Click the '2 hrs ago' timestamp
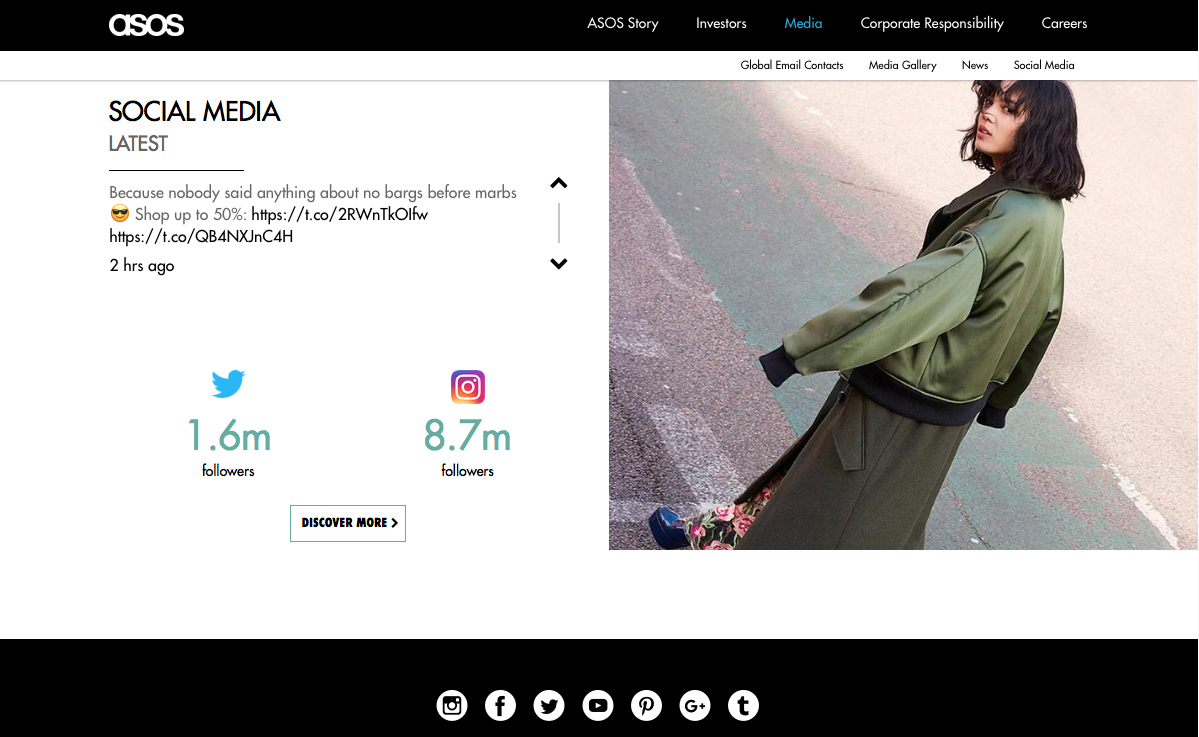1199x737 pixels. (x=141, y=266)
